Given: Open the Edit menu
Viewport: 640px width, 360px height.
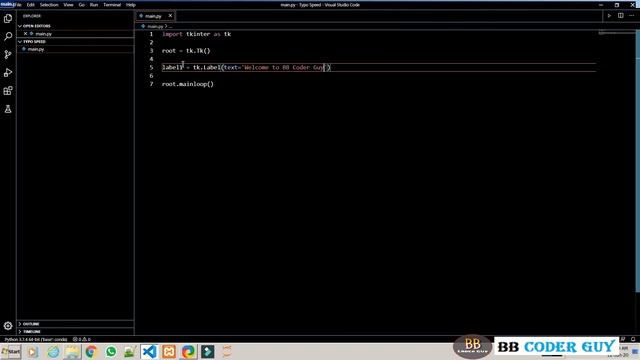Looking at the screenshot, I should click(31, 5).
